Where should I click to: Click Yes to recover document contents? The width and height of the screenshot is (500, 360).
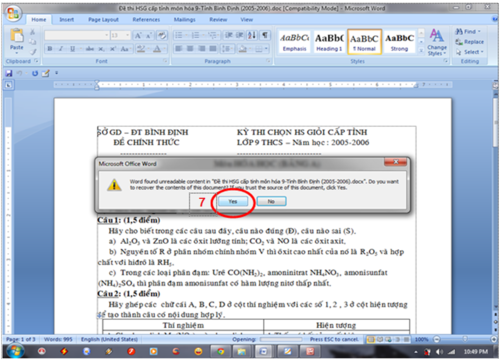[x=233, y=201]
